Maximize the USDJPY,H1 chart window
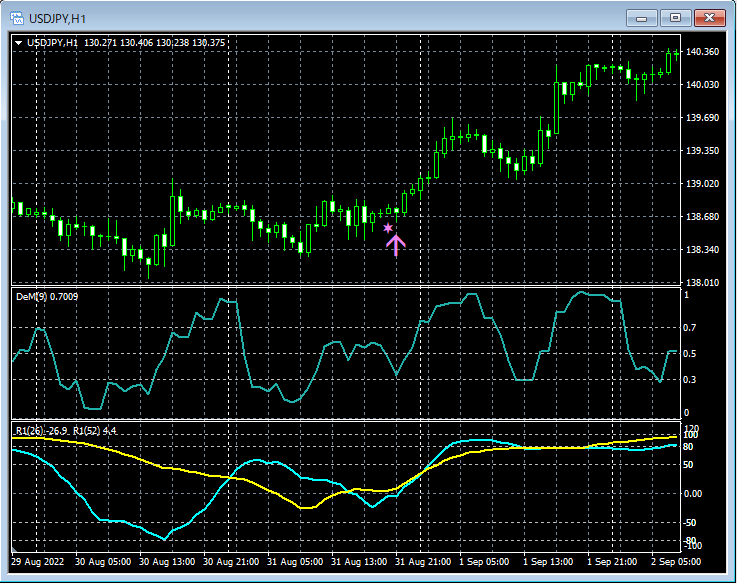 coord(676,18)
